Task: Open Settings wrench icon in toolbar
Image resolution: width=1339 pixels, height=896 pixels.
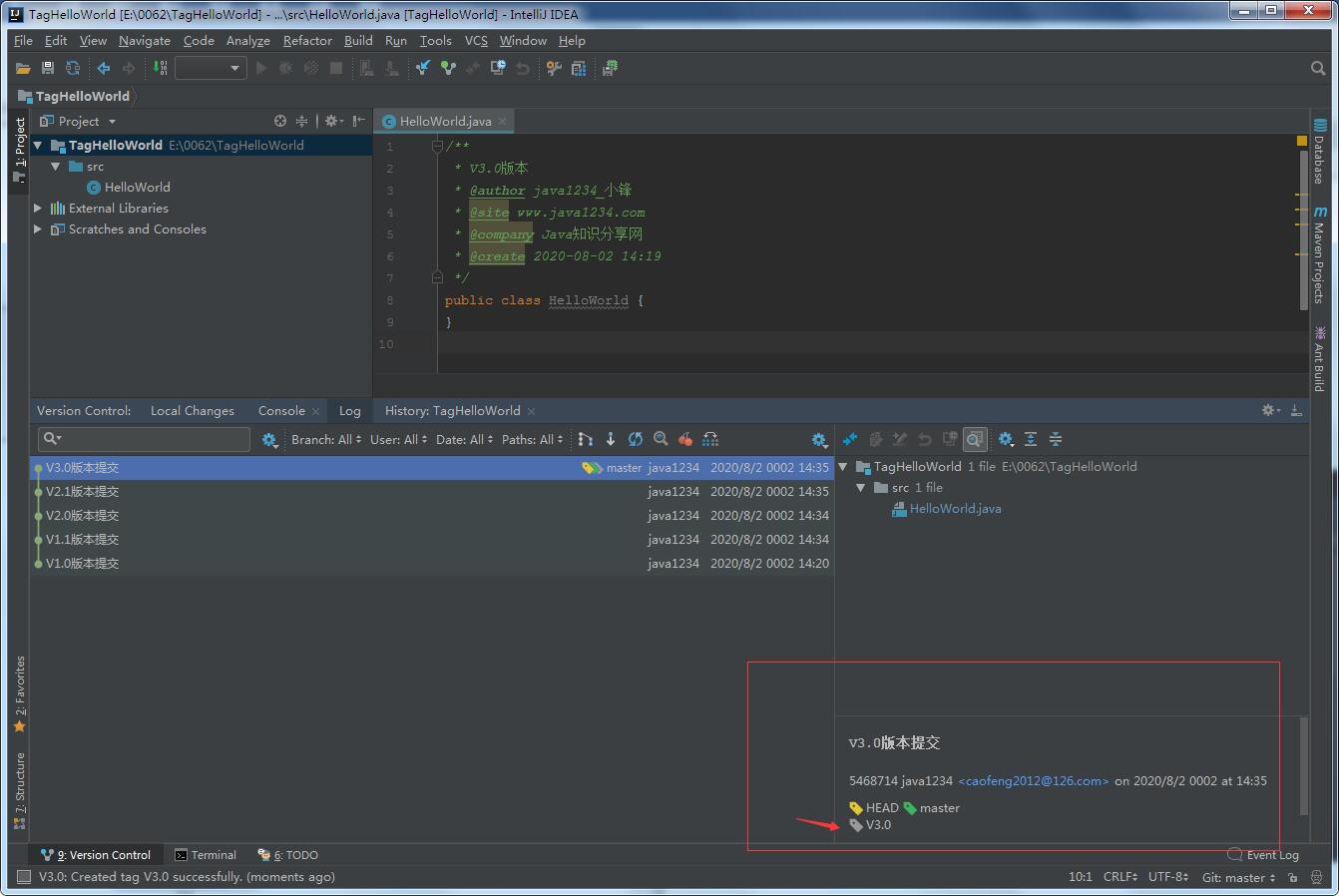Action: point(554,68)
